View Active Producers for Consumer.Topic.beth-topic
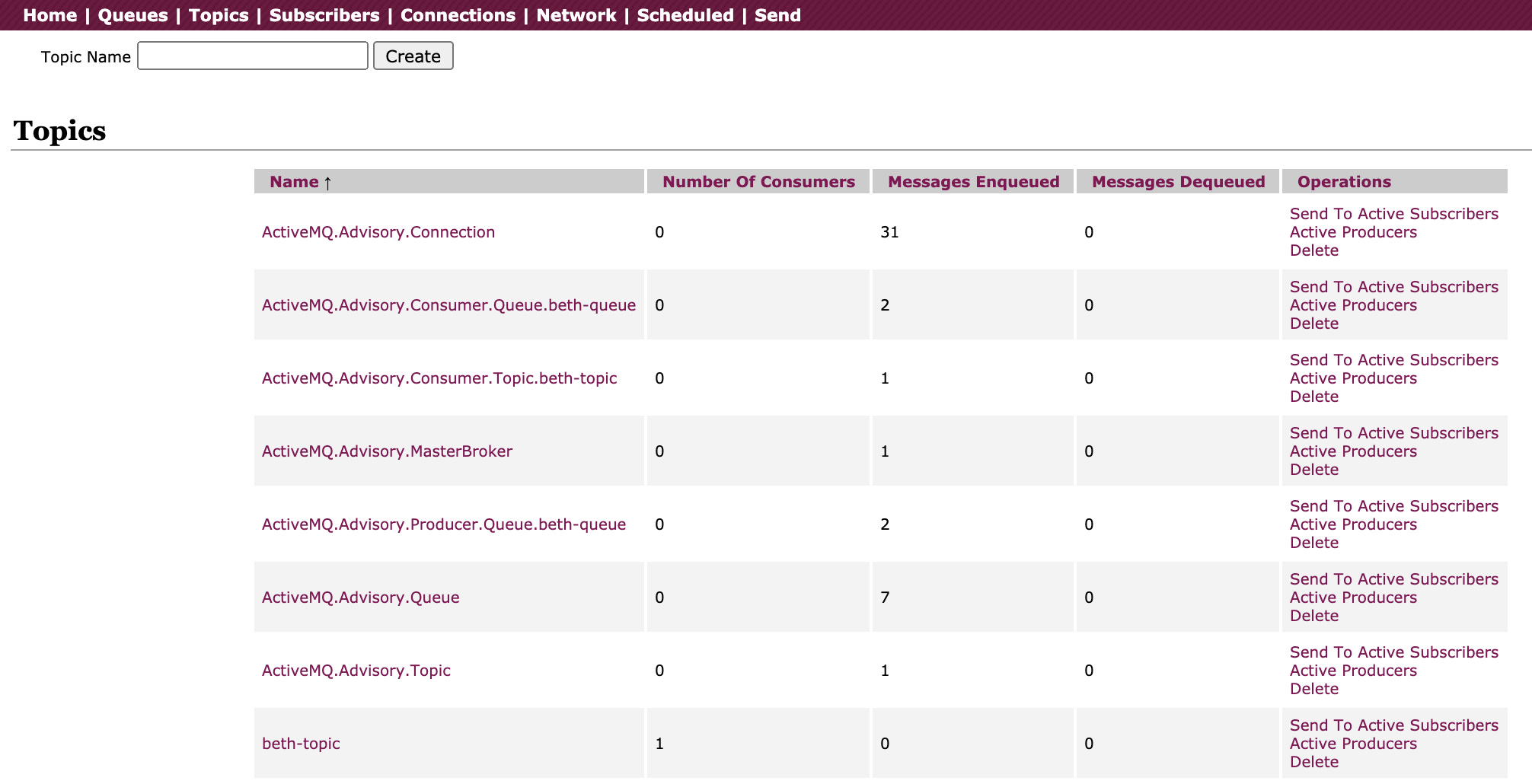Screen dimensions: 1532x784 1353,378
